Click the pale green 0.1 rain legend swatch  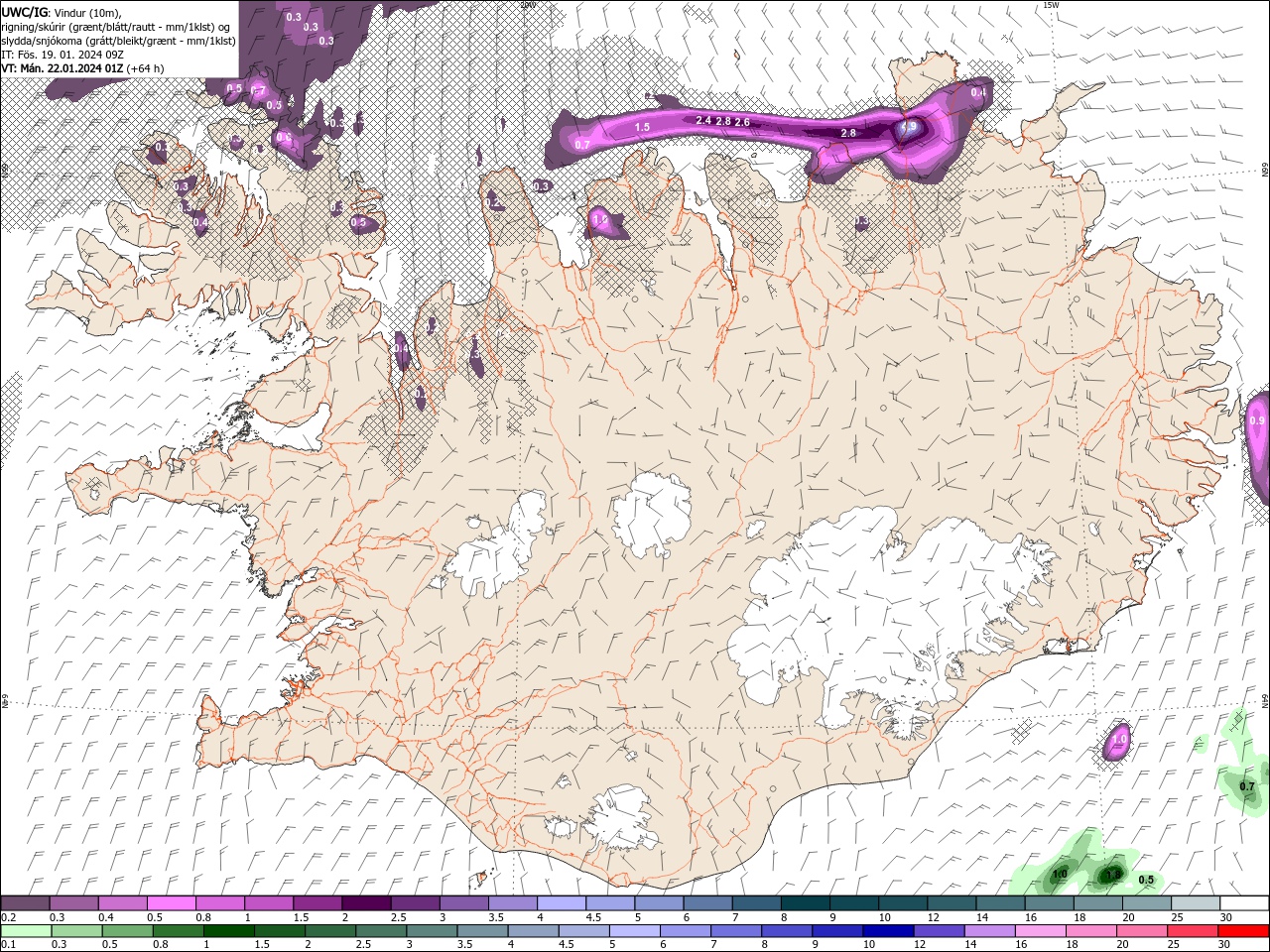point(26,931)
